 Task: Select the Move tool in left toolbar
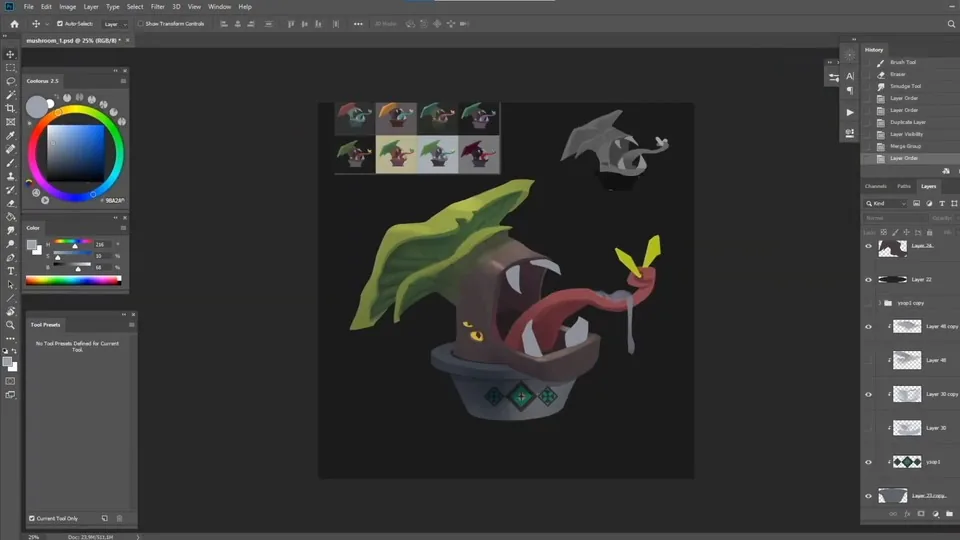10,54
